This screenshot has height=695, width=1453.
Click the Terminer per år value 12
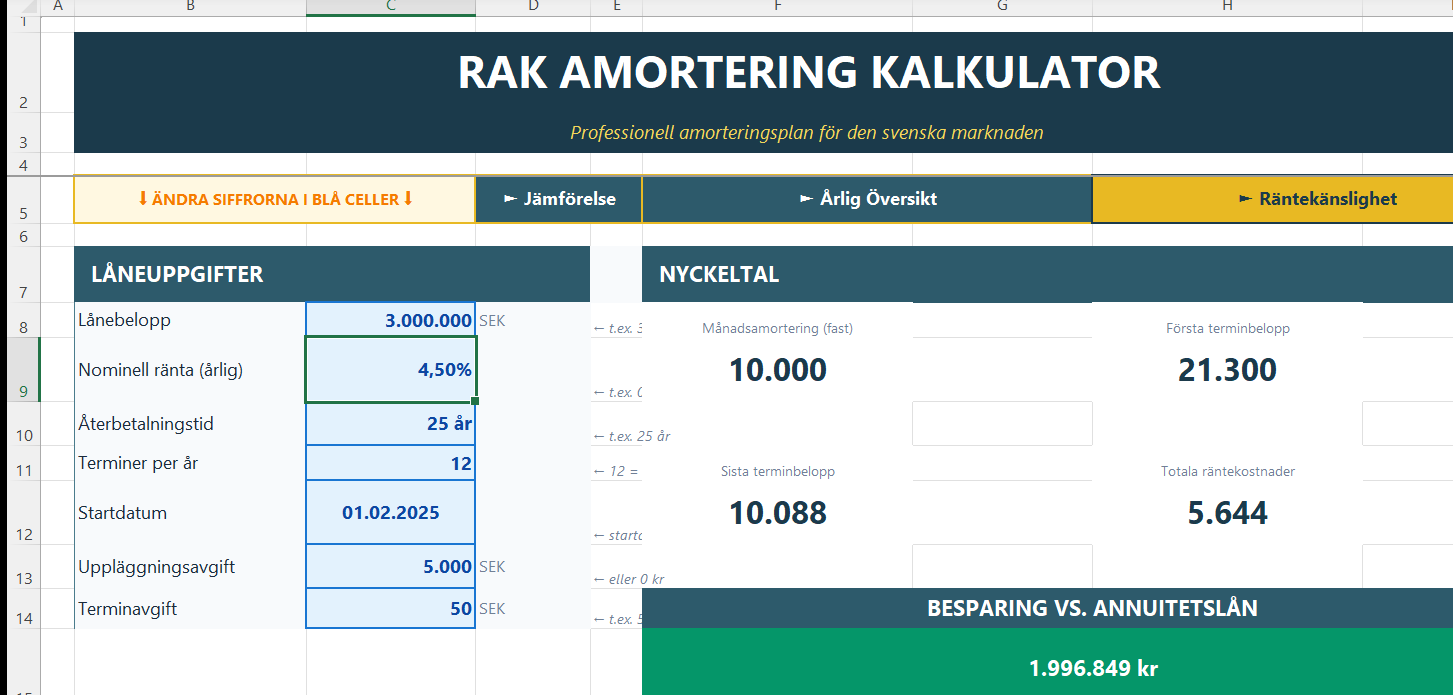[x=391, y=464]
